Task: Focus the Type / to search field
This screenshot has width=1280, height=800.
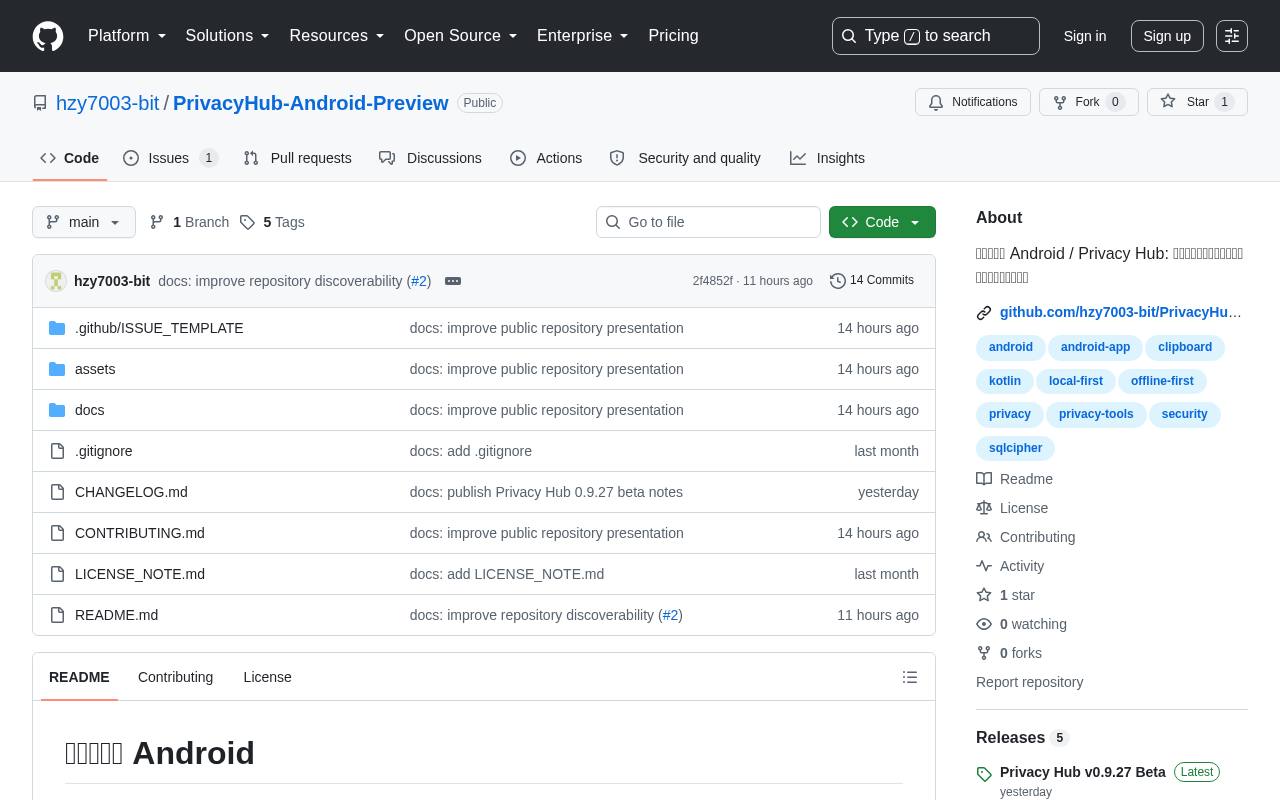Action: 936,36
